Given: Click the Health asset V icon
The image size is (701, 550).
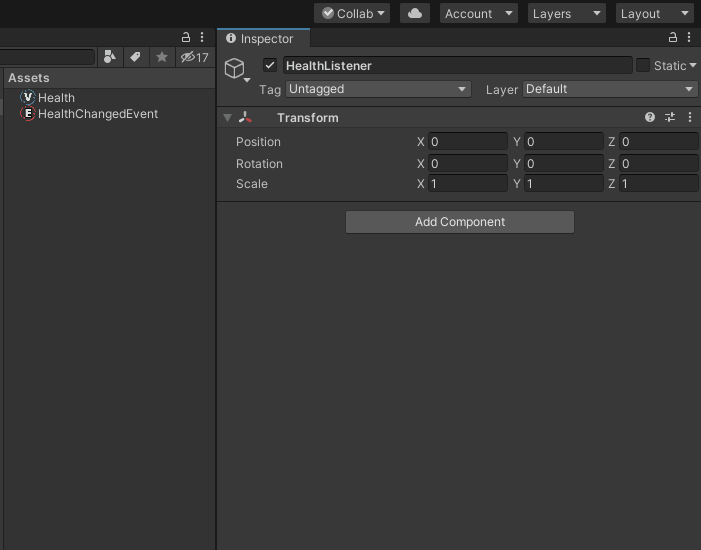Looking at the screenshot, I should [28, 97].
